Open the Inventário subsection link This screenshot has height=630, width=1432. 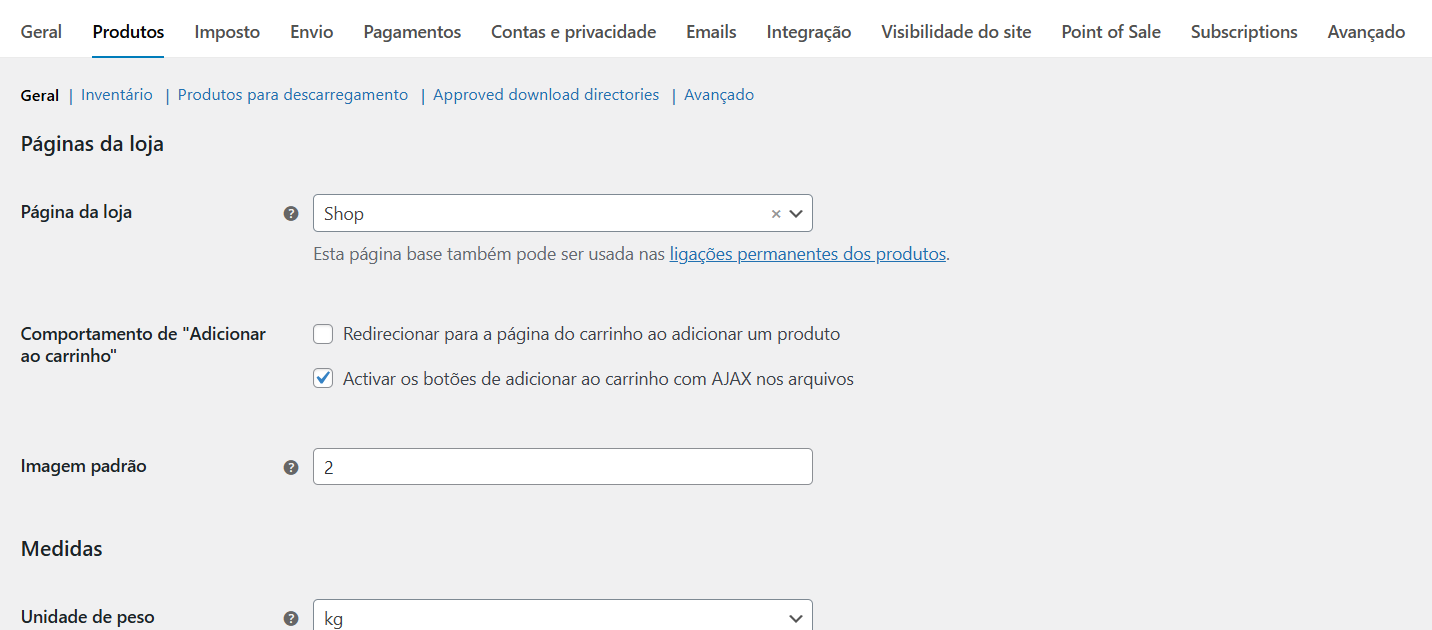tap(117, 95)
